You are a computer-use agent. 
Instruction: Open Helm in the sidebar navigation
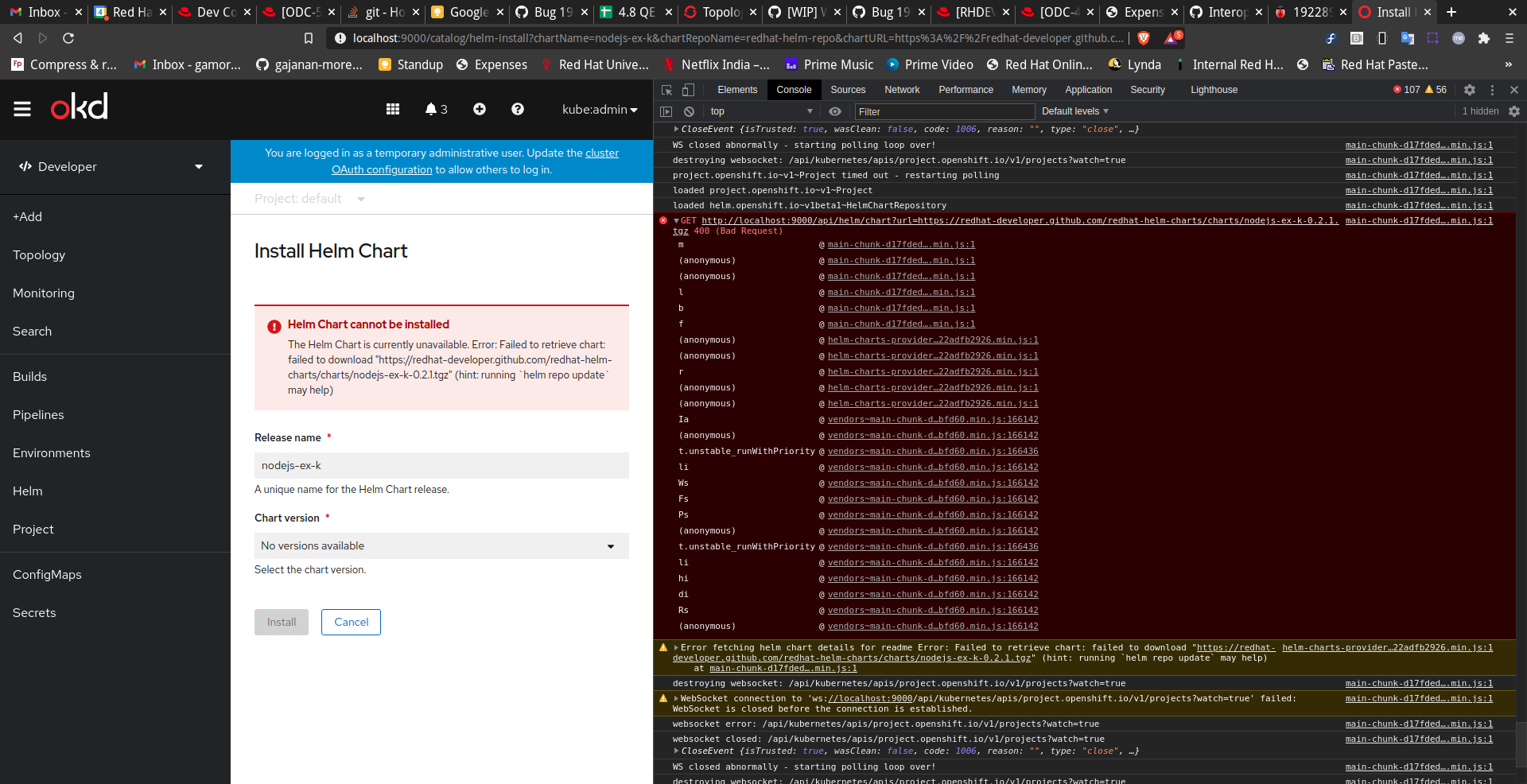pyautogui.click(x=115, y=491)
